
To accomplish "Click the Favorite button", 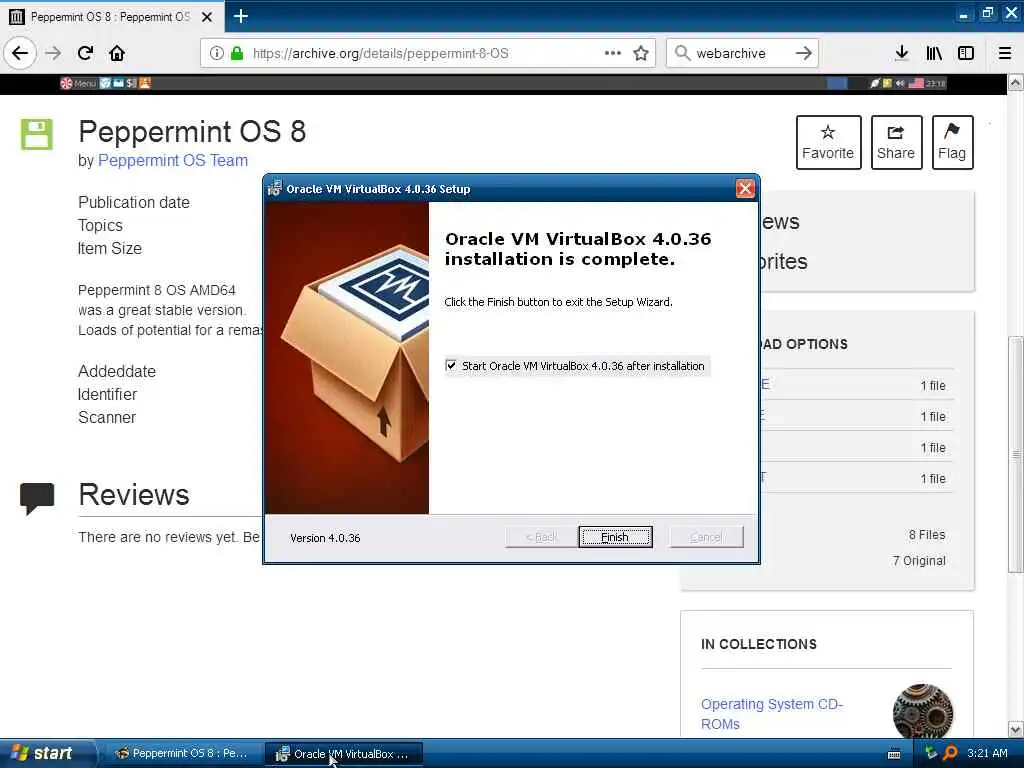I will coord(828,142).
